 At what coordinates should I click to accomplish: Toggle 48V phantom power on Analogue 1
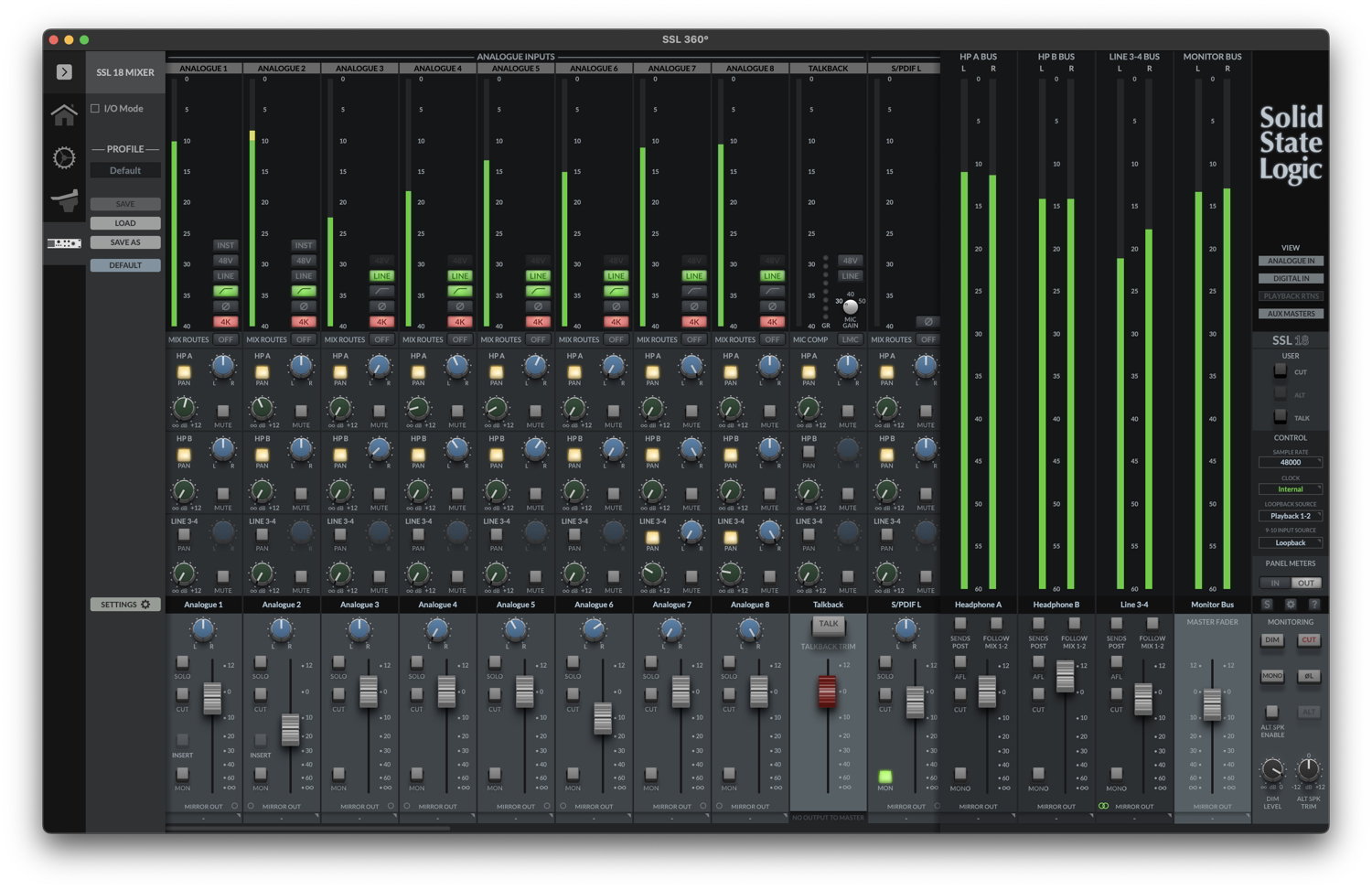(225, 261)
